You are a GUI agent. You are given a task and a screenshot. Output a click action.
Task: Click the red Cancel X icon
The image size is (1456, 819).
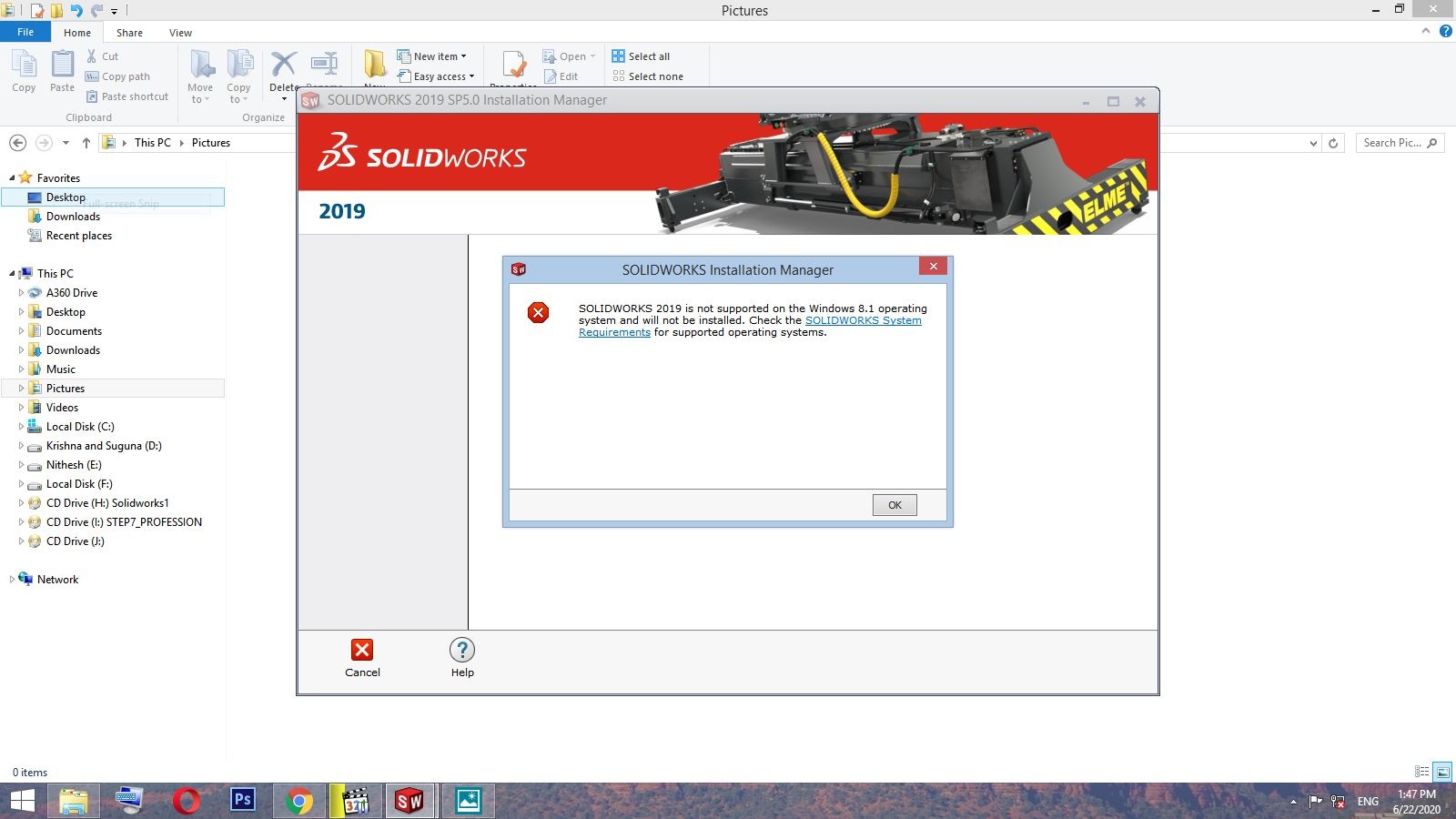[362, 650]
